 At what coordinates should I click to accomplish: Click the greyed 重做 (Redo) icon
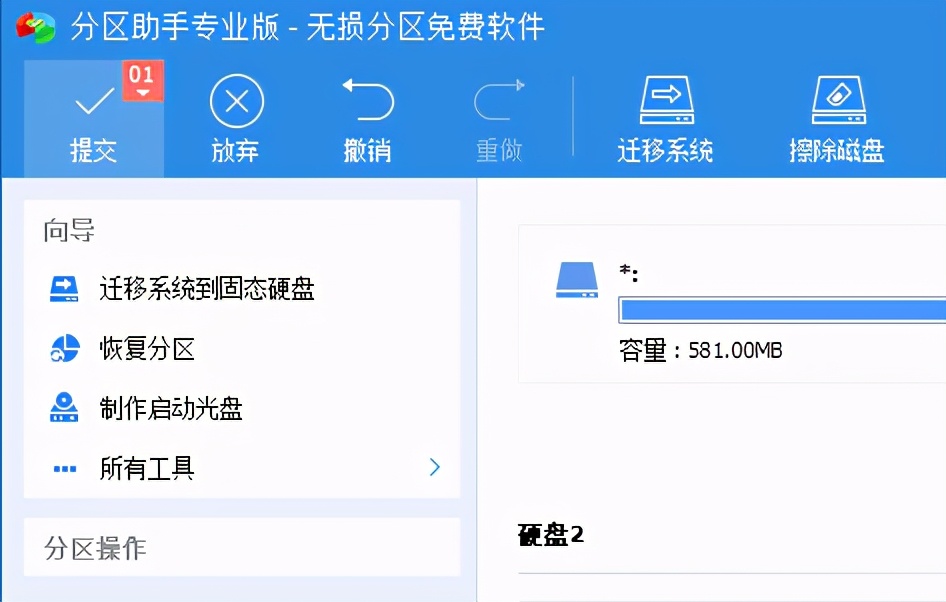click(499, 100)
